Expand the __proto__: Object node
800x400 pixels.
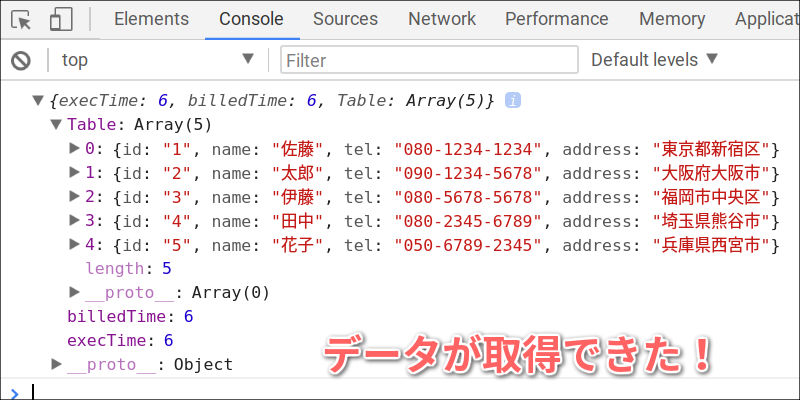pos(56,364)
